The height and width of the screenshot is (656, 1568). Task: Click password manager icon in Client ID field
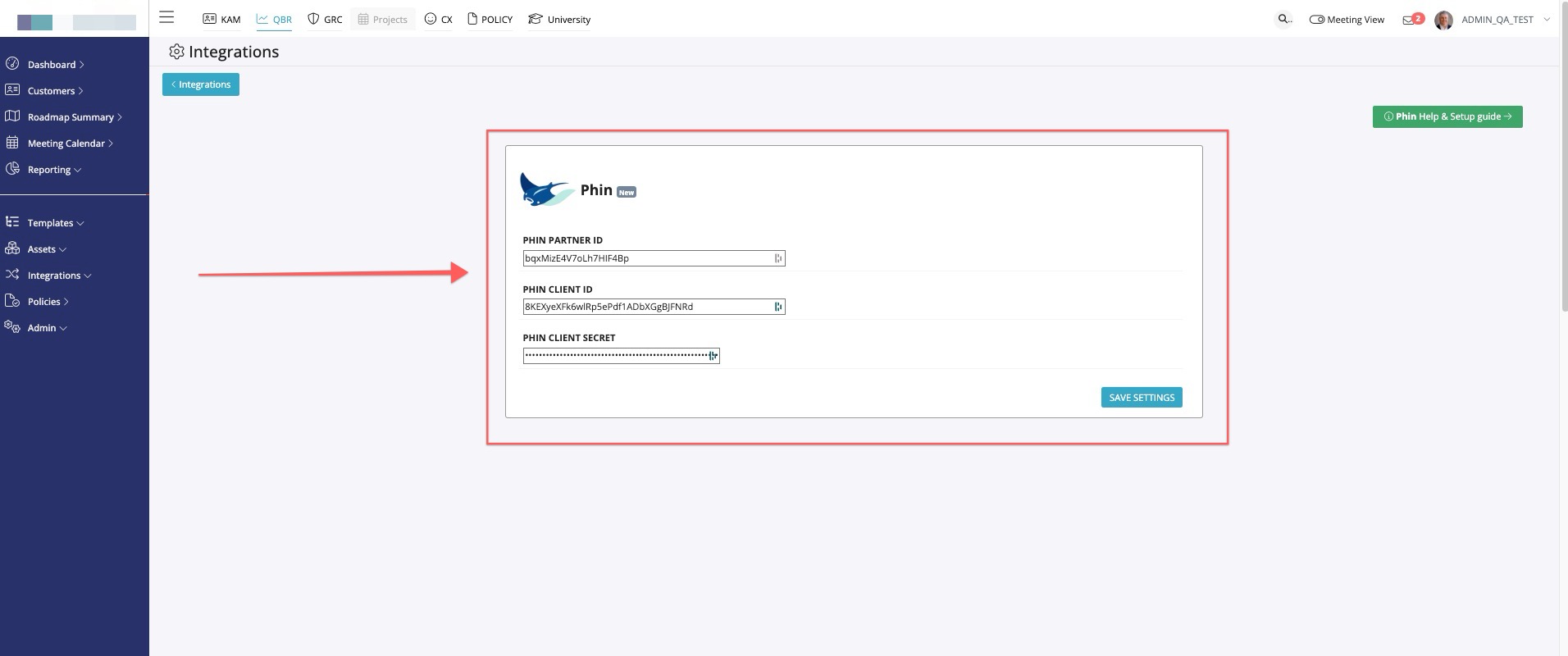[778, 307]
